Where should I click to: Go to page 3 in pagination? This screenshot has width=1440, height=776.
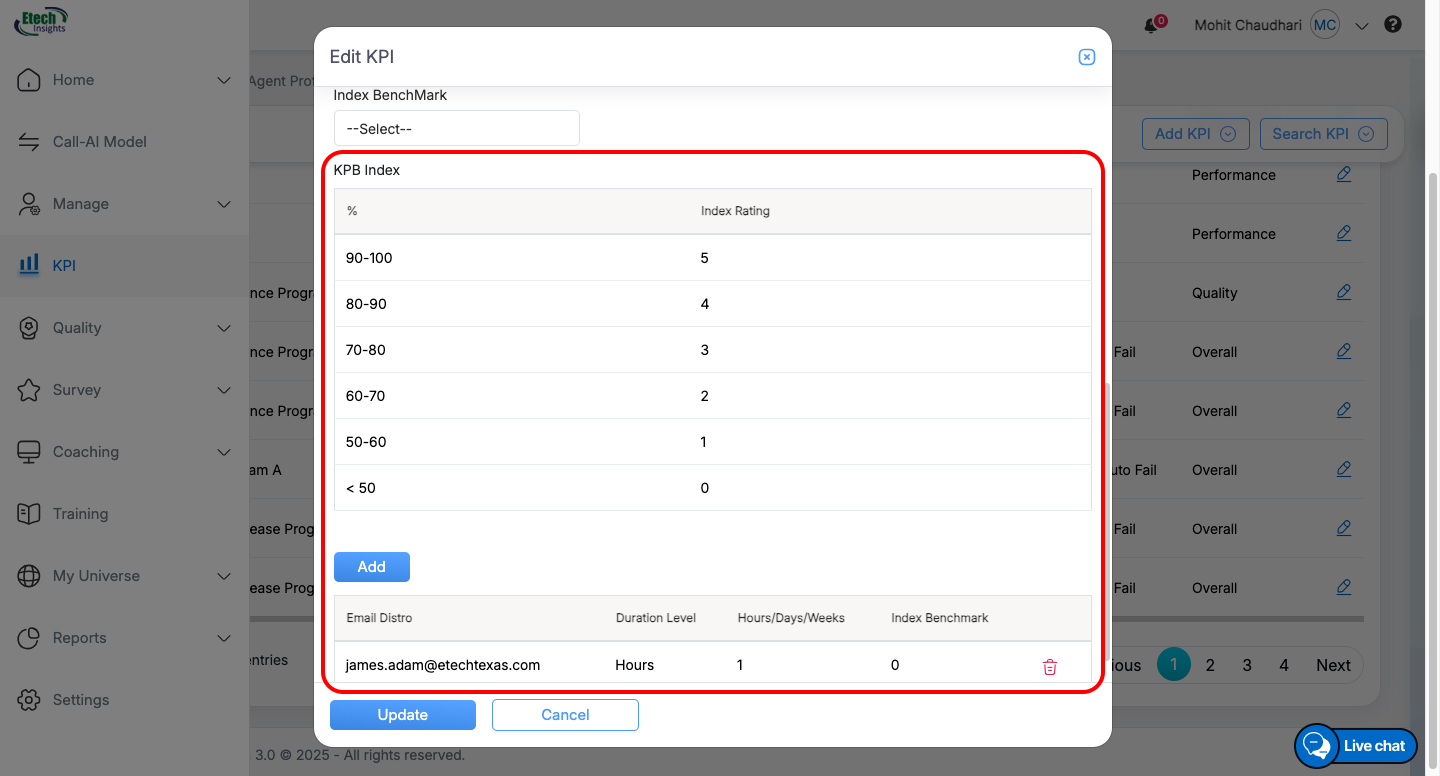(1246, 665)
